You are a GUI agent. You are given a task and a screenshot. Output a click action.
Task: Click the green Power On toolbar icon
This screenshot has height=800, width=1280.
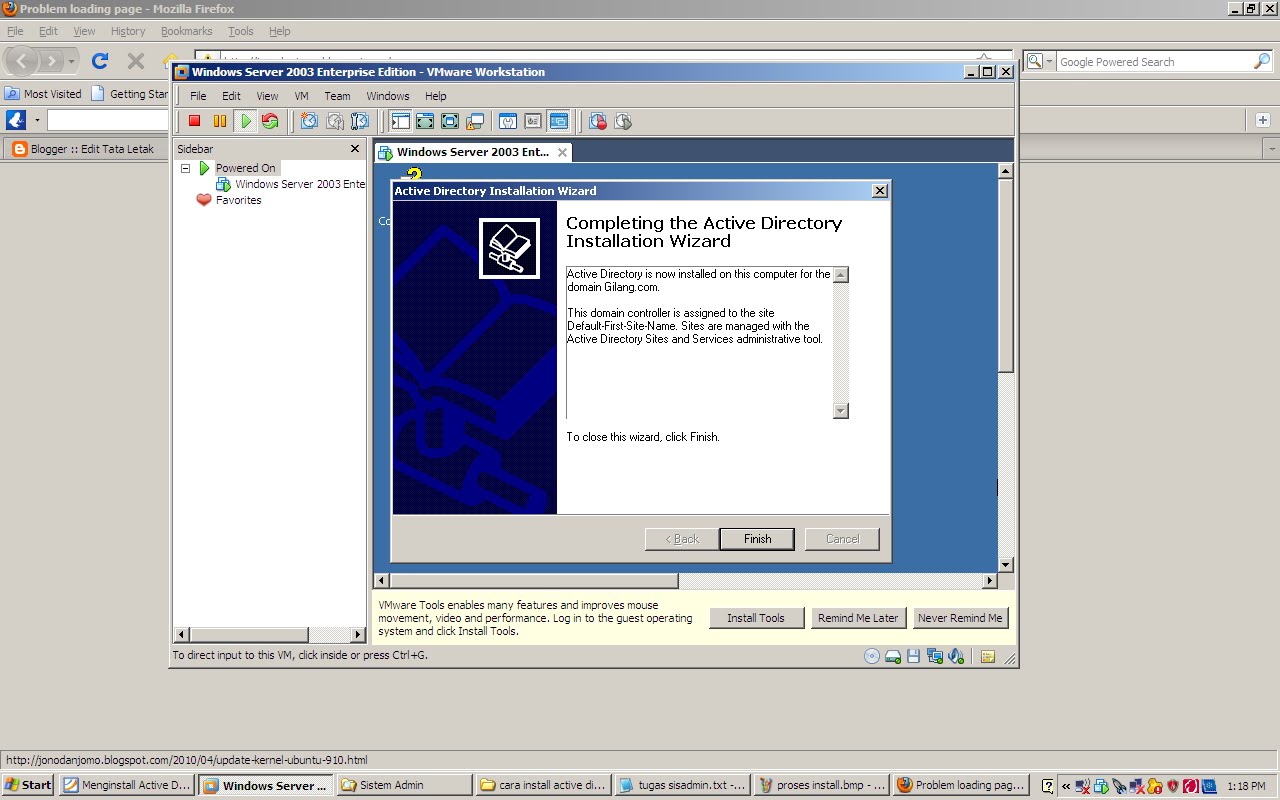pyautogui.click(x=245, y=121)
